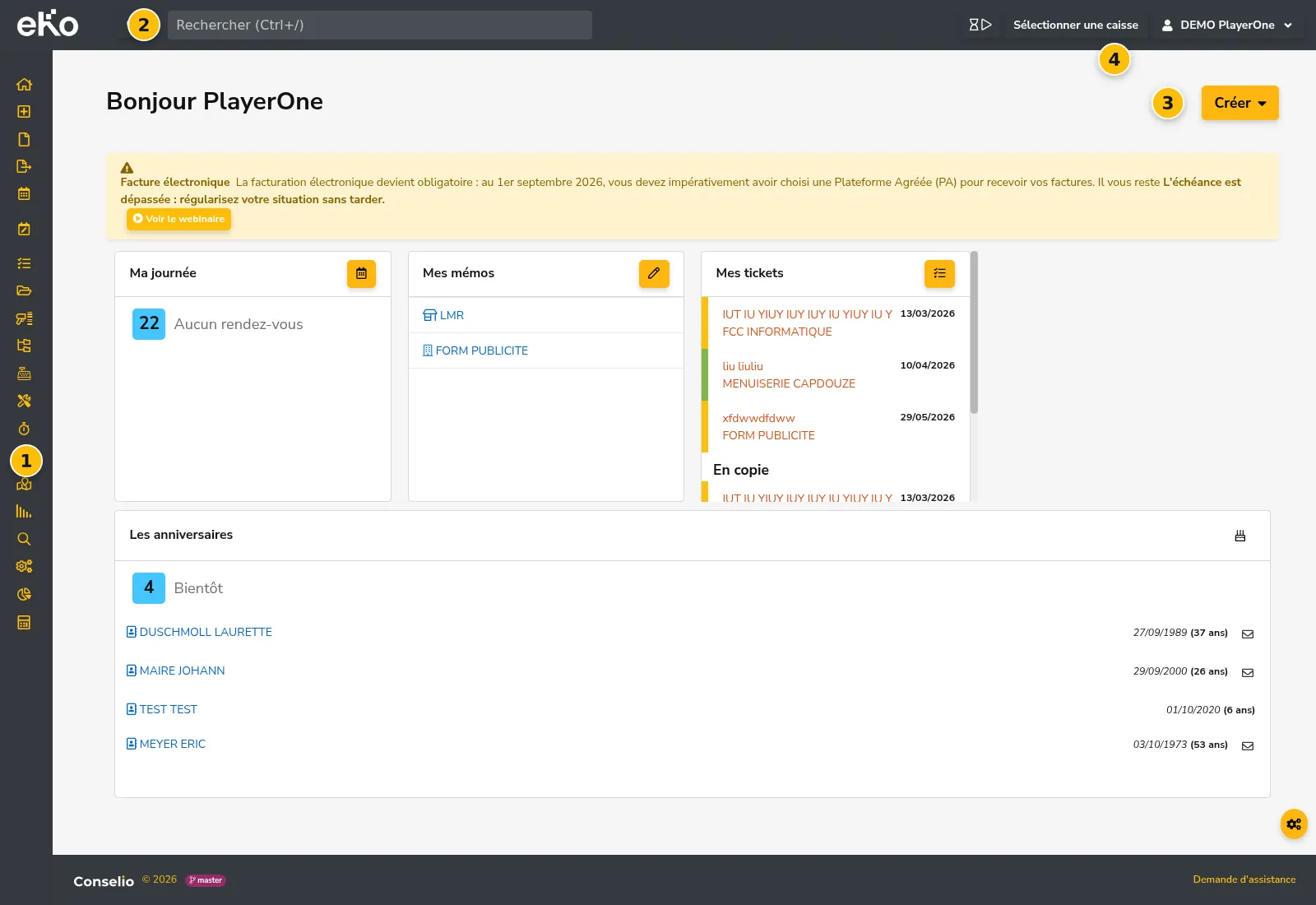This screenshot has width=1316, height=905.
Task: Click envelope icon on MAIRE JOHANN row
Action: (x=1248, y=672)
